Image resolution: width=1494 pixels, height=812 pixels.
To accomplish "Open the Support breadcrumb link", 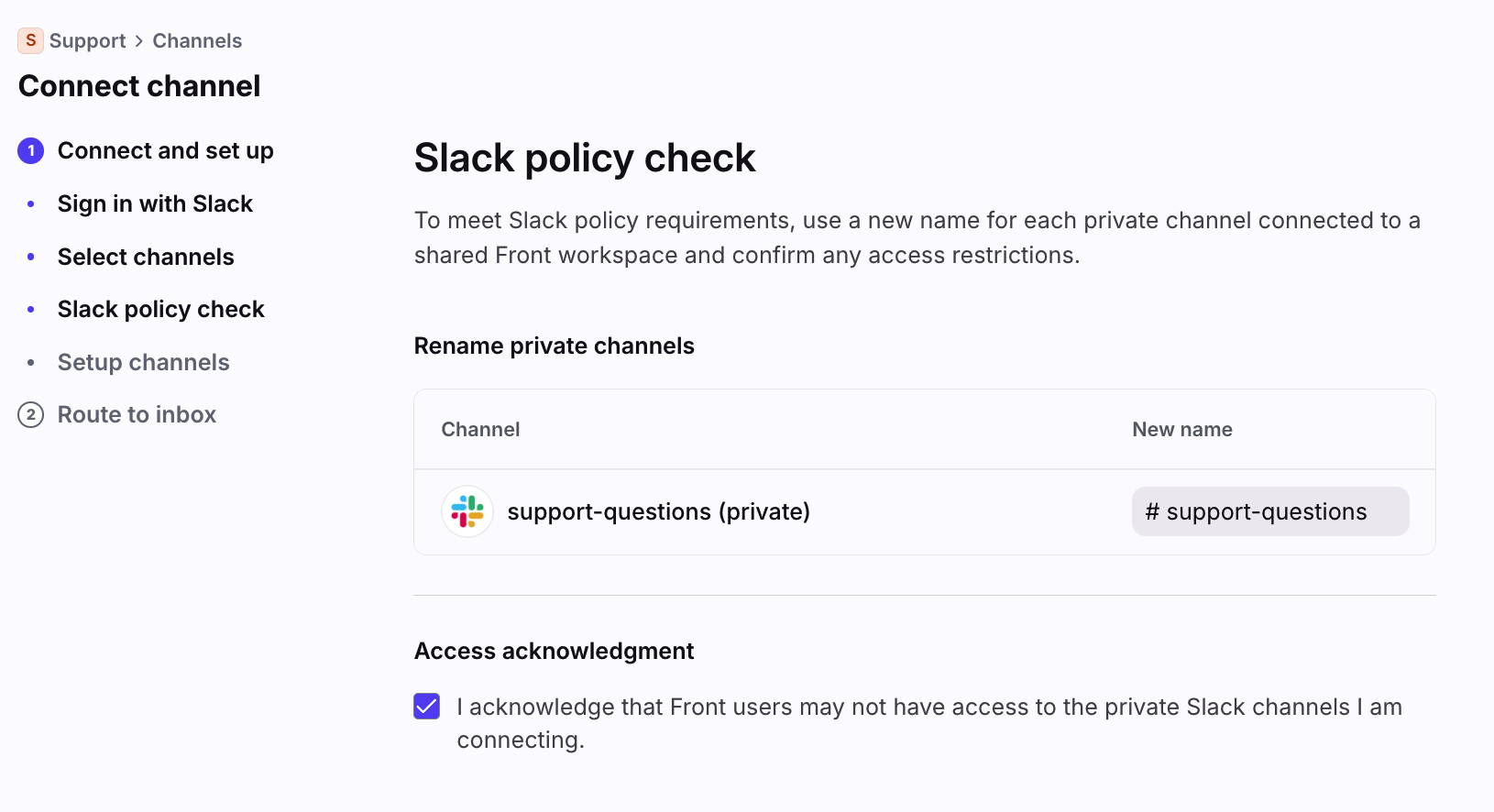I will click(88, 41).
